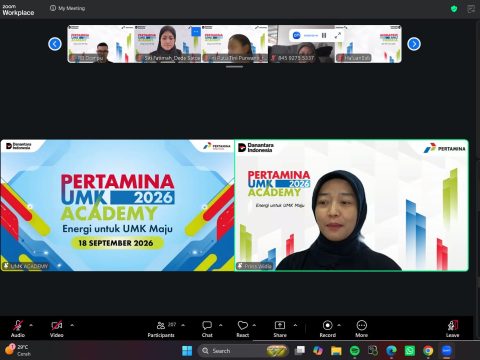
Task: Open File Explorer from taskbar
Action: tap(336, 351)
